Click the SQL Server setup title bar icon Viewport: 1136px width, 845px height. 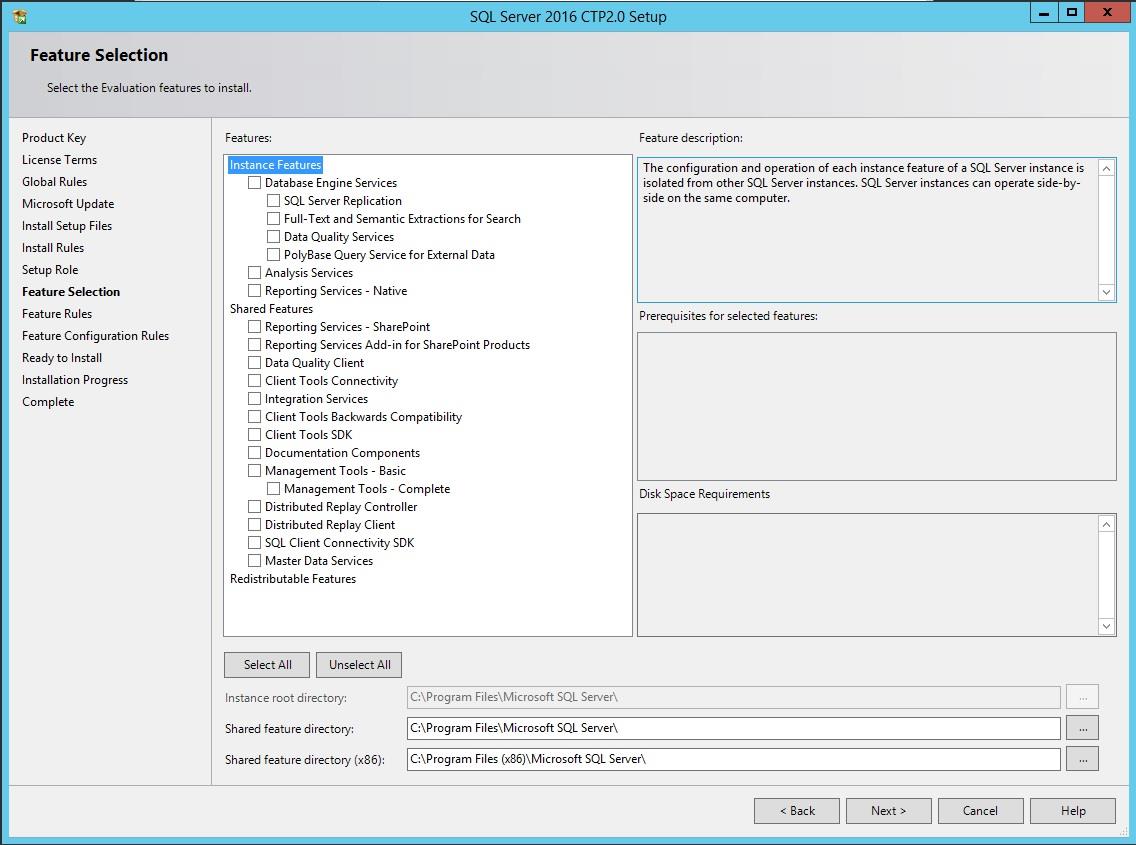tap(20, 15)
